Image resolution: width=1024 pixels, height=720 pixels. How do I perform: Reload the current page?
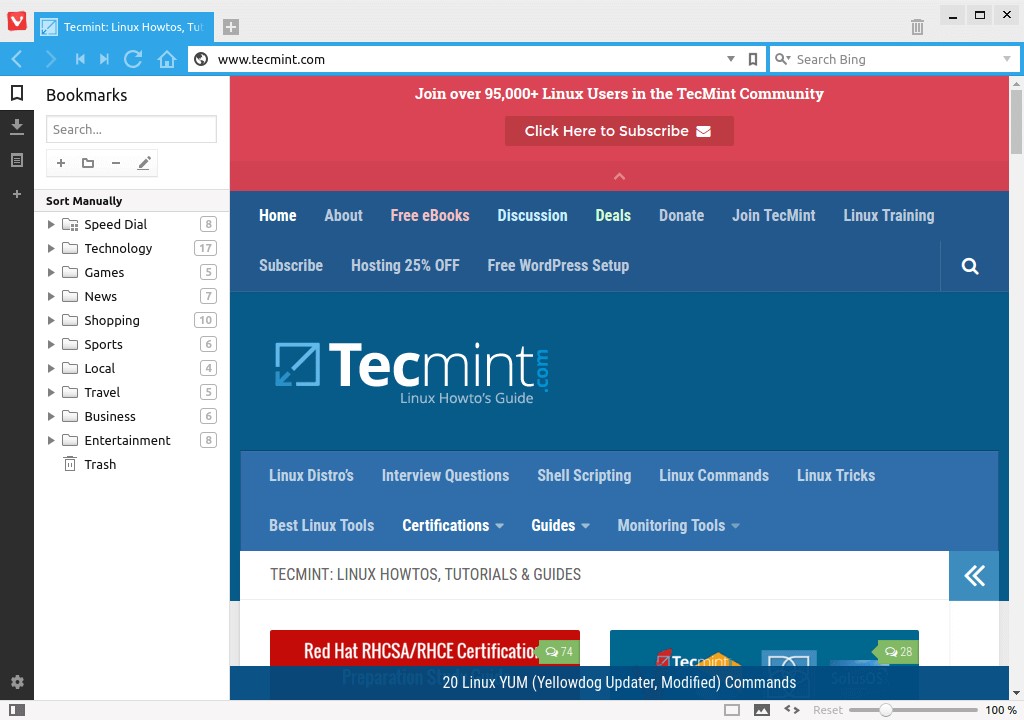click(x=133, y=59)
